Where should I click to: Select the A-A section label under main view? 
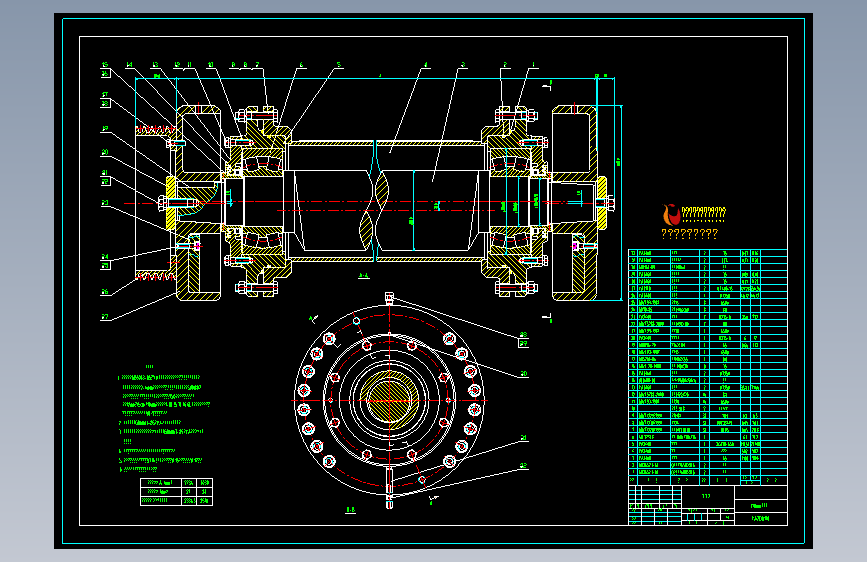point(364,275)
